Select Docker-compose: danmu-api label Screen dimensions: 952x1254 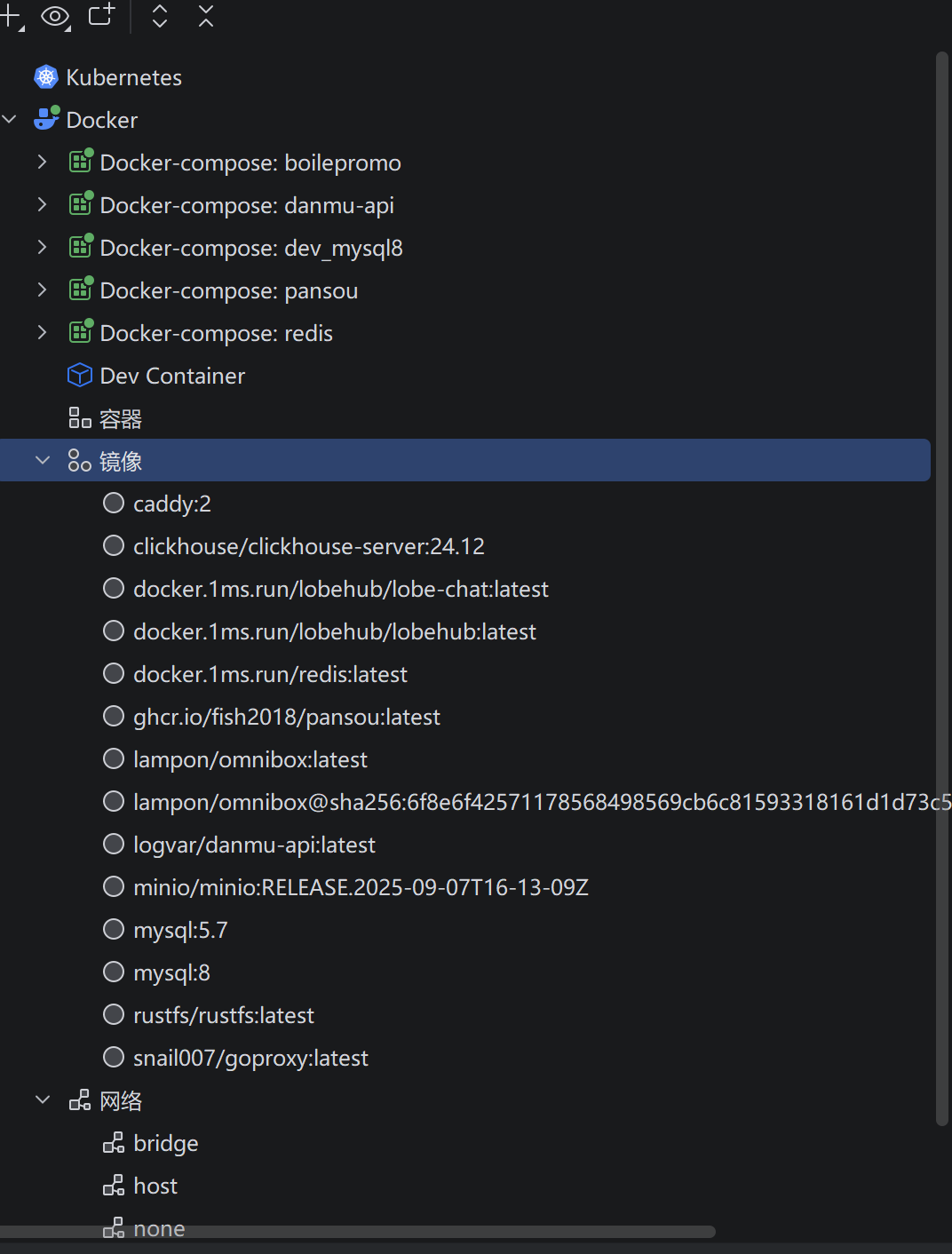pyautogui.click(x=247, y=205)
